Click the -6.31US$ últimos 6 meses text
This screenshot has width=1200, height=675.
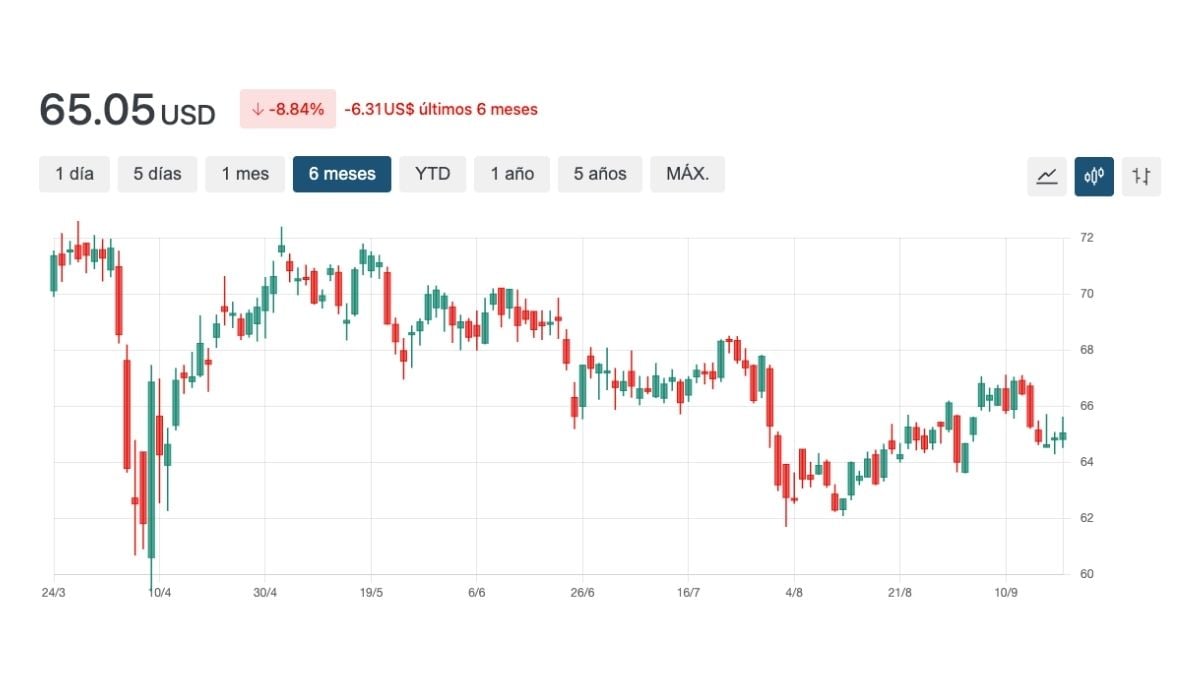click(441, 109)
